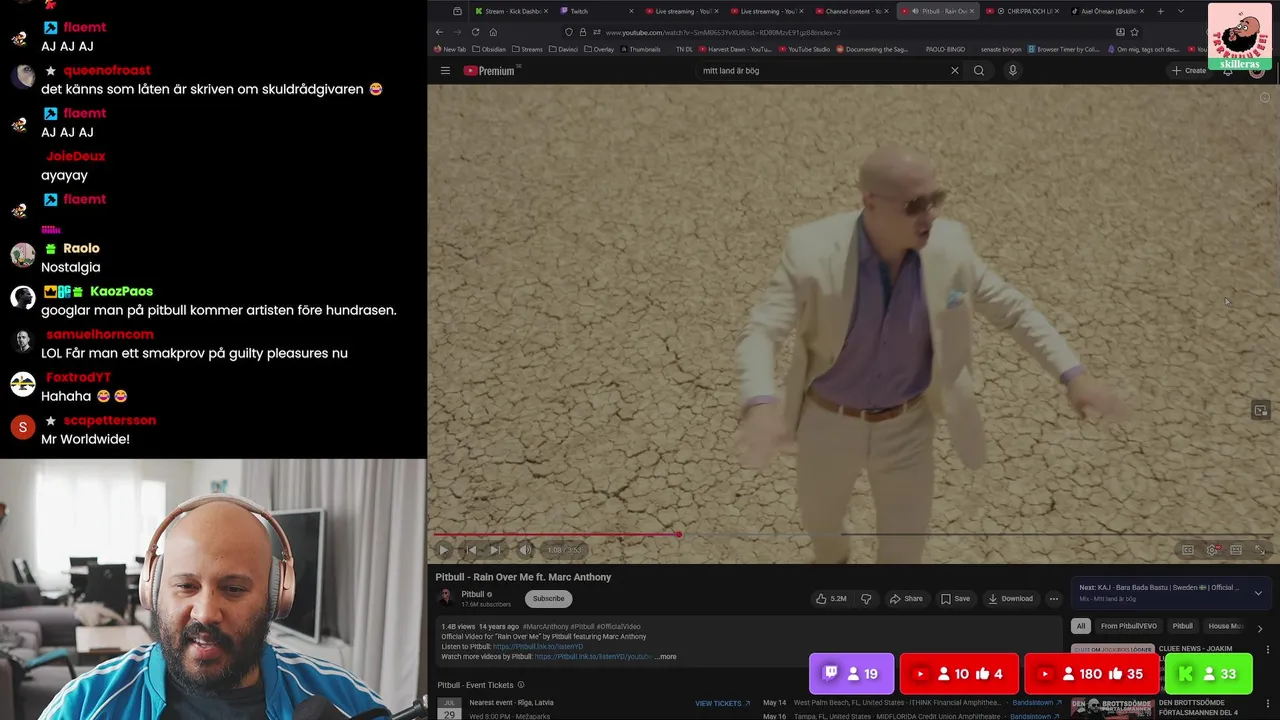Click the browser forward arrow
Screen dimensions: 1280x720
coord(457,32)
